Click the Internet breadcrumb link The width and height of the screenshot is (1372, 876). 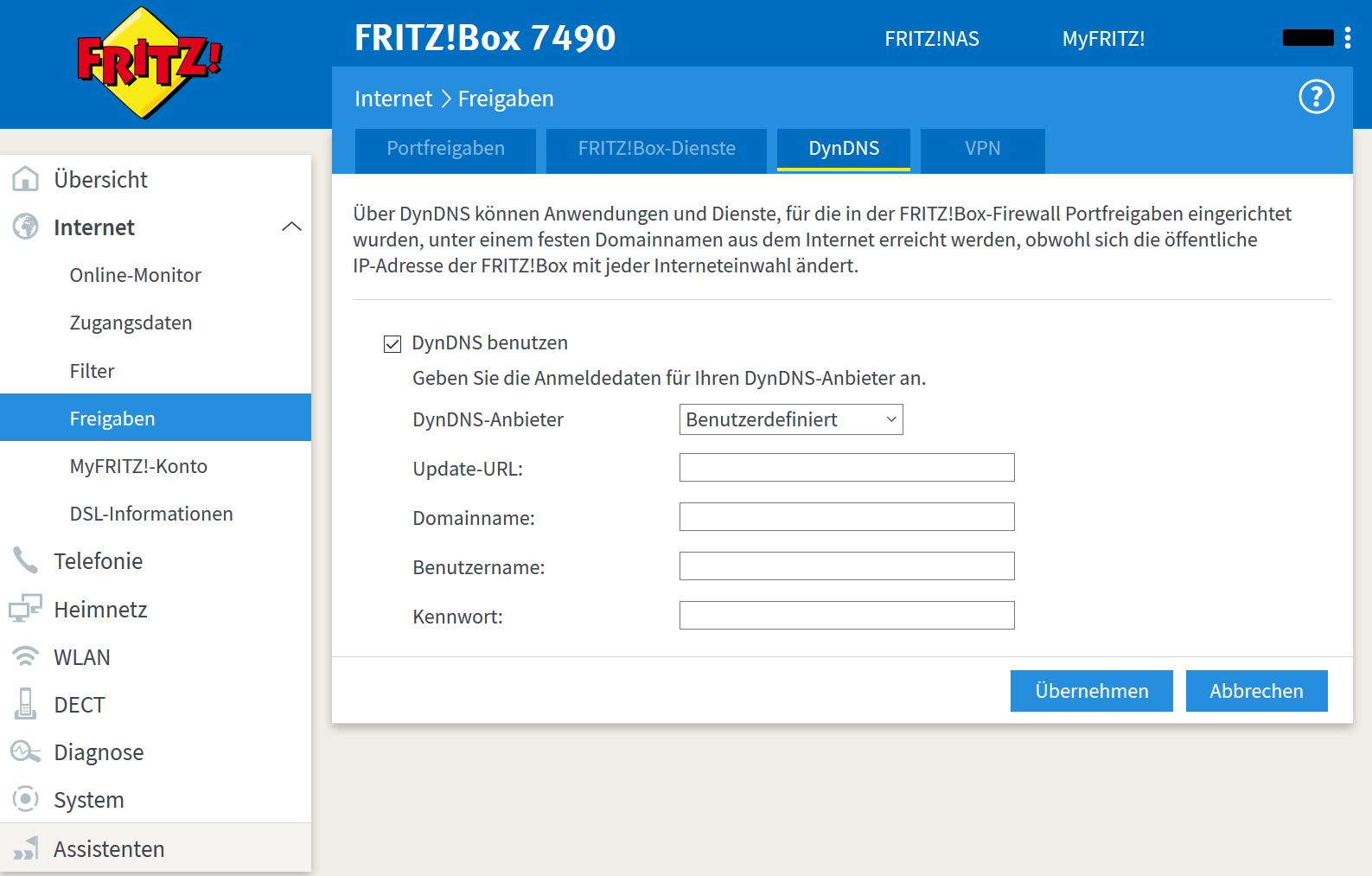click(393, 99)
